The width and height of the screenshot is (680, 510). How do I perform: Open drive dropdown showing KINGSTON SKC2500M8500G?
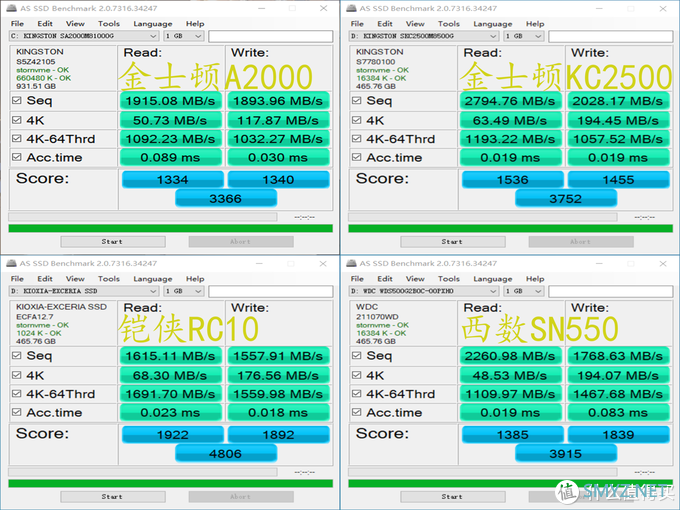[424, 36]
